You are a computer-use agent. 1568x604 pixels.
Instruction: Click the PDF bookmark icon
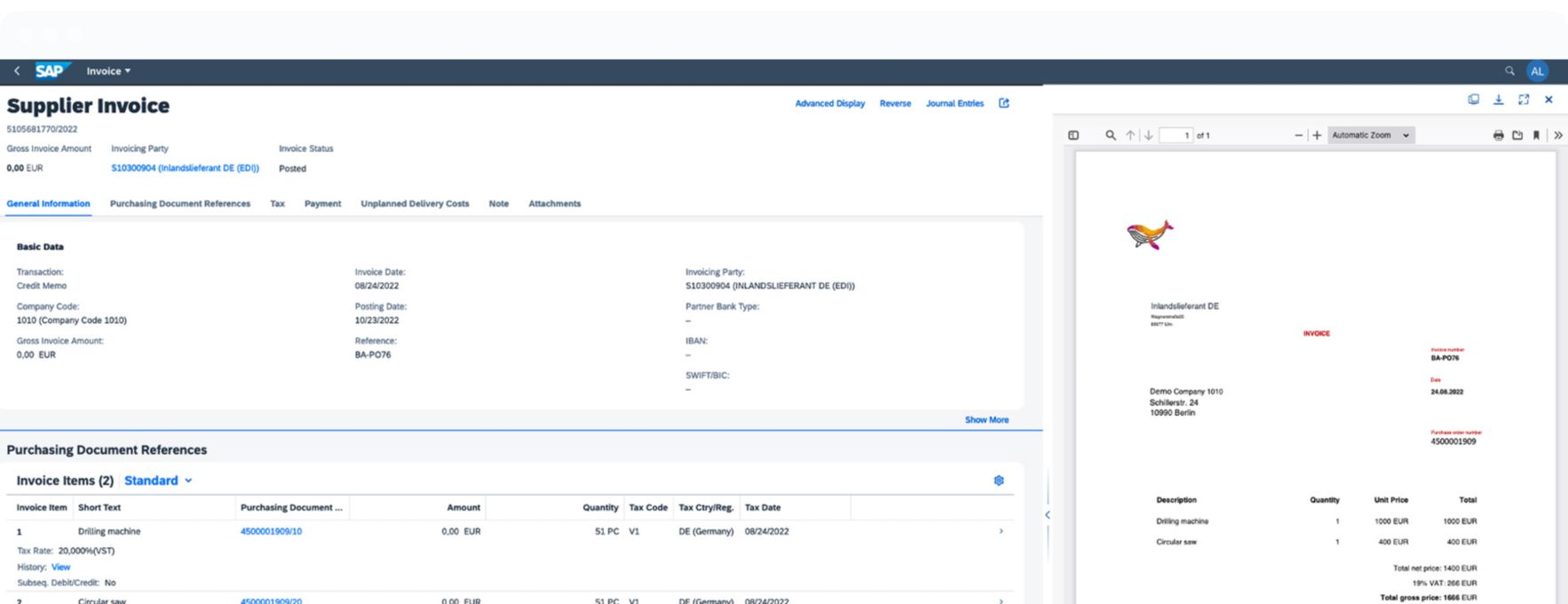coord(1536,135)
